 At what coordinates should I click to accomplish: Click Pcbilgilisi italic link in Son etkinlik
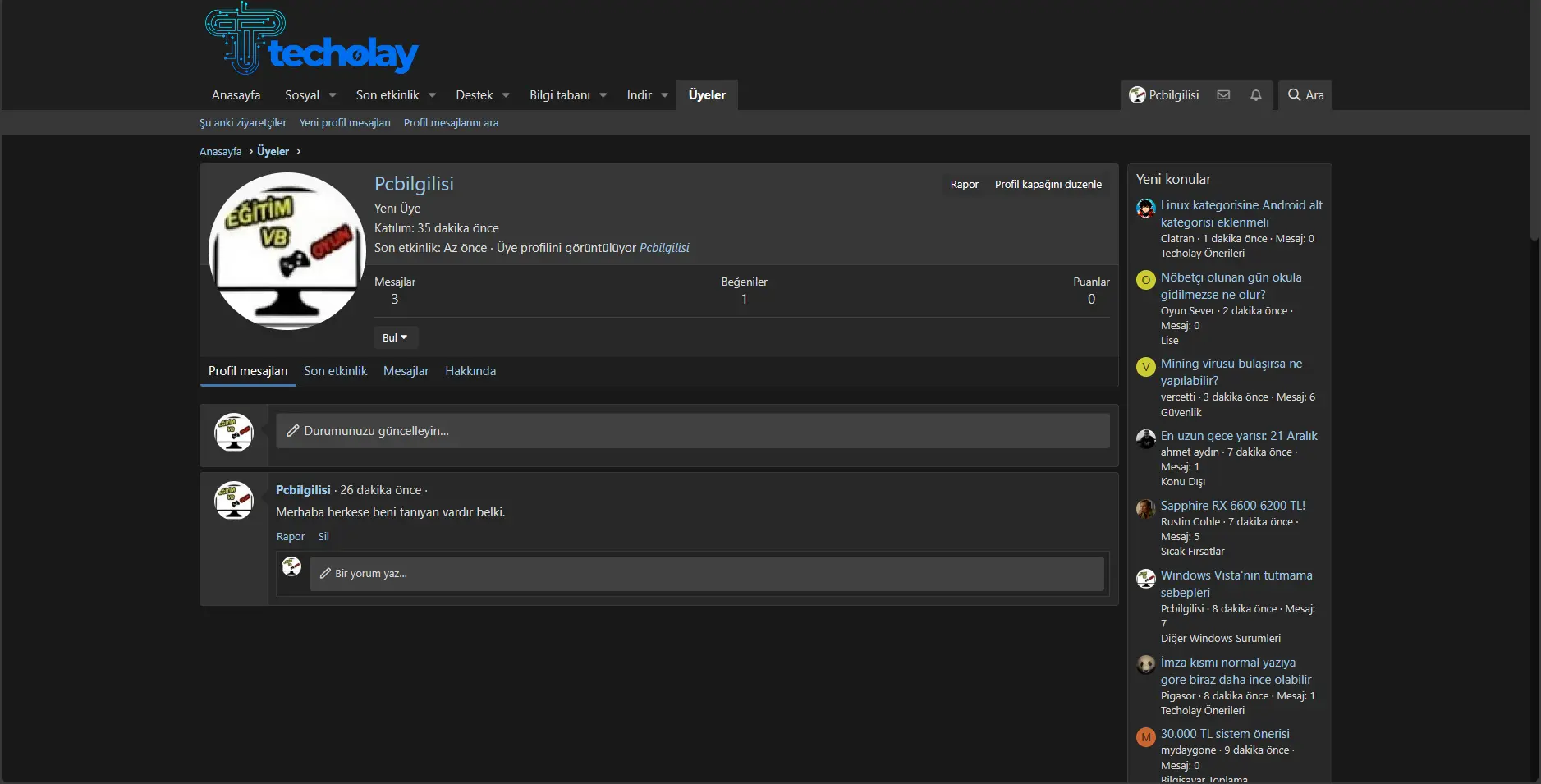[664, 248]
